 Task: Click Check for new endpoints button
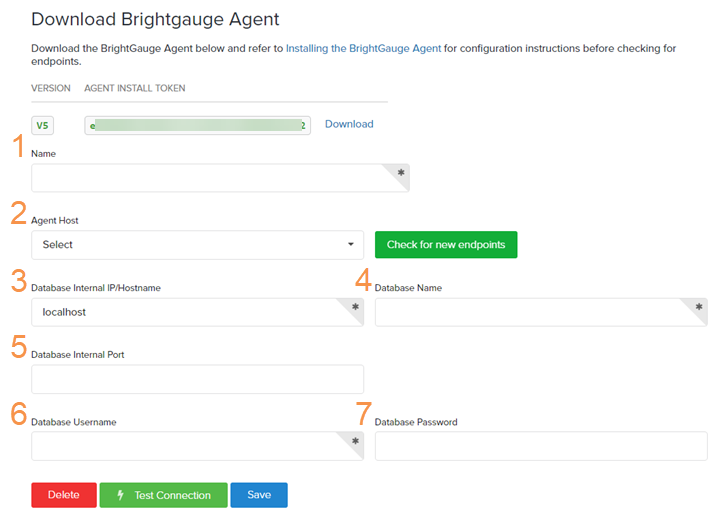pos(446,245)
